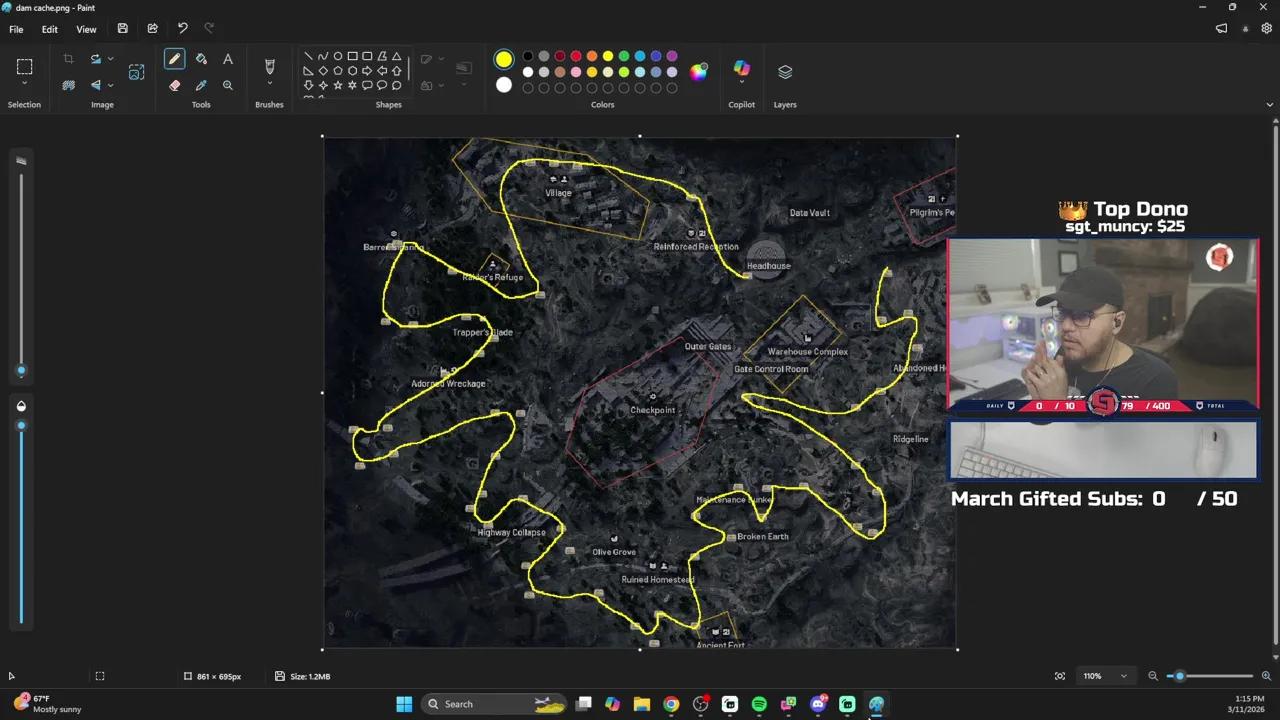Open the Edit colors wheel
Viewport: 1280px width, 720px height.
pyautogui.click(x=698, y=71)
